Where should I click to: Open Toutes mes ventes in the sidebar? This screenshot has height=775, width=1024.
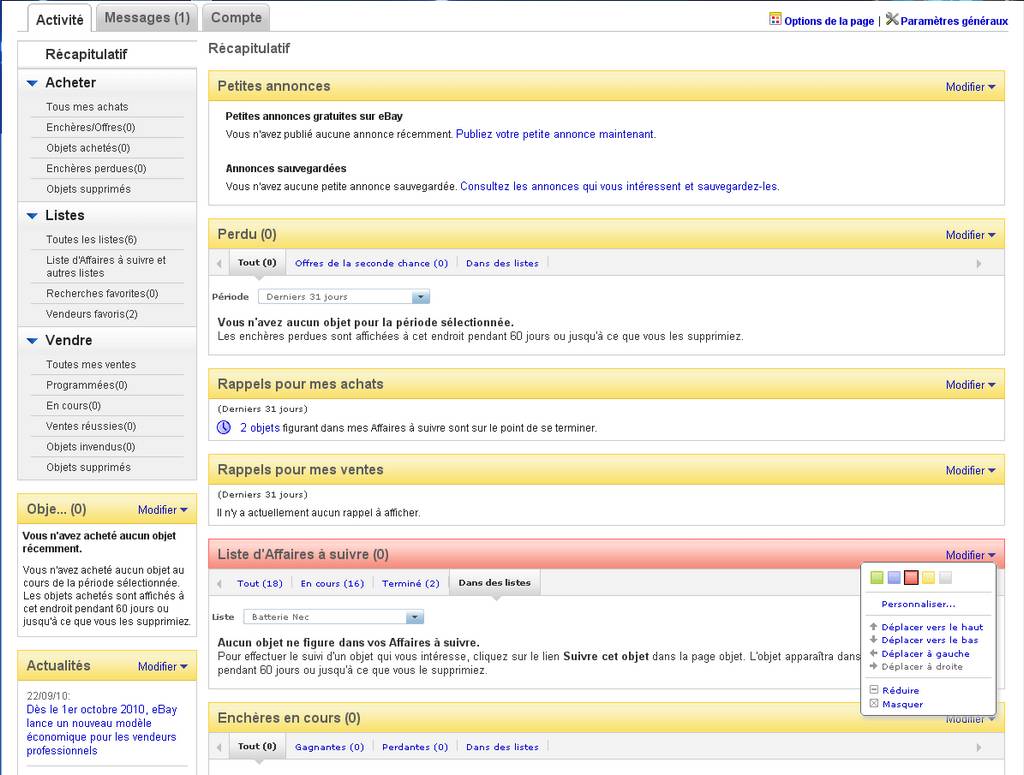click(91, 364)
